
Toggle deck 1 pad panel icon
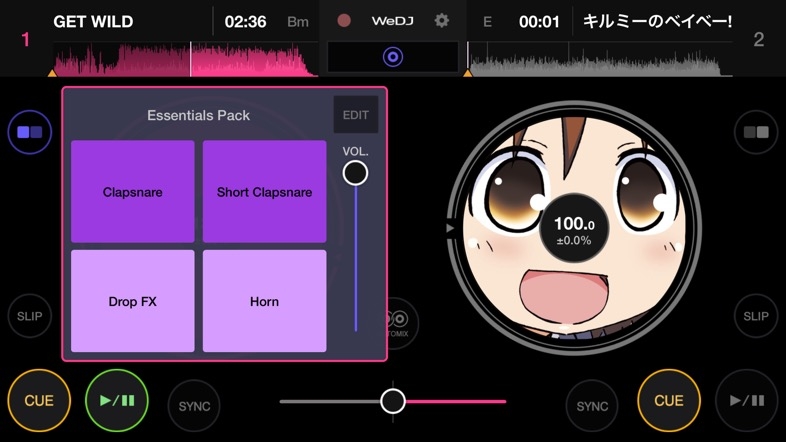pyautogui.click(x=30, y=132)
